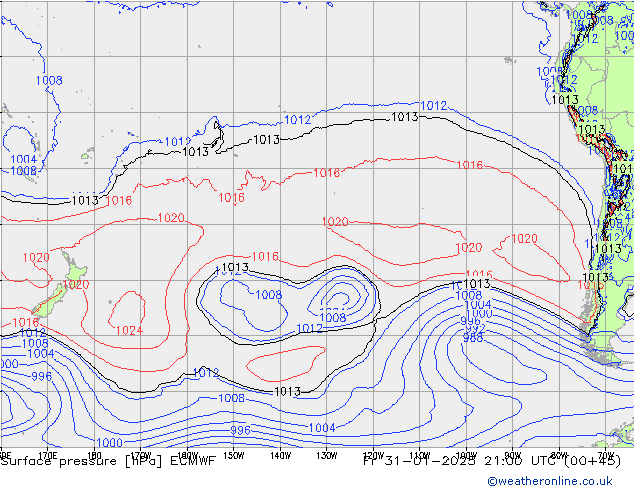Viewport: 634px width, 490px height.
Task: Click the blue 992 isobar label
Action: click(x=476, y=328)
